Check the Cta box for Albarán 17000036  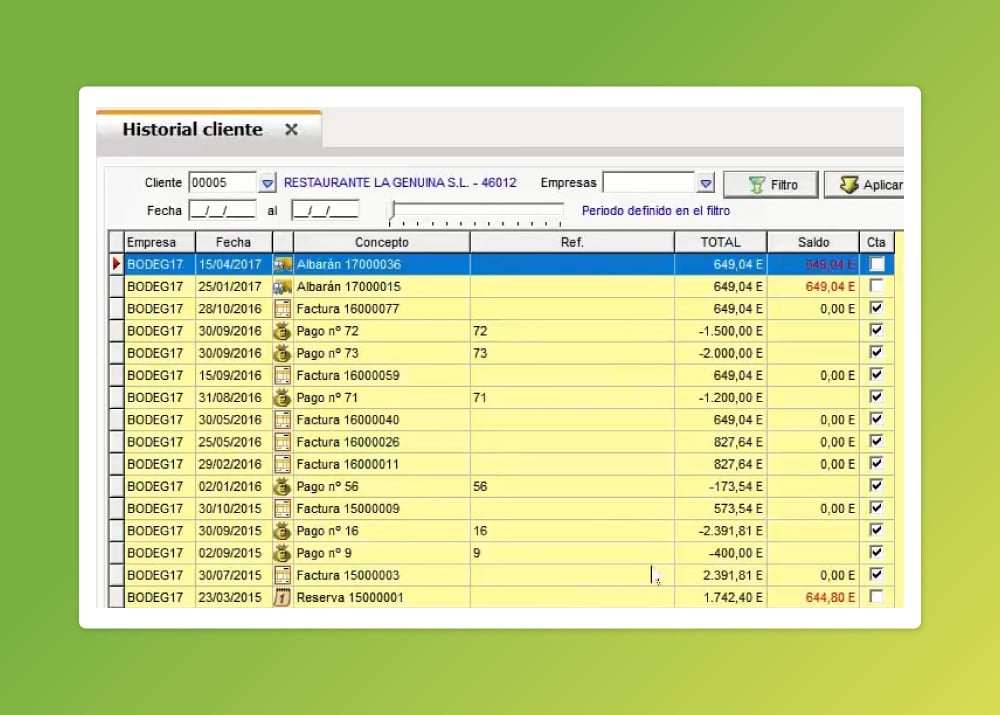coord(877,265)
